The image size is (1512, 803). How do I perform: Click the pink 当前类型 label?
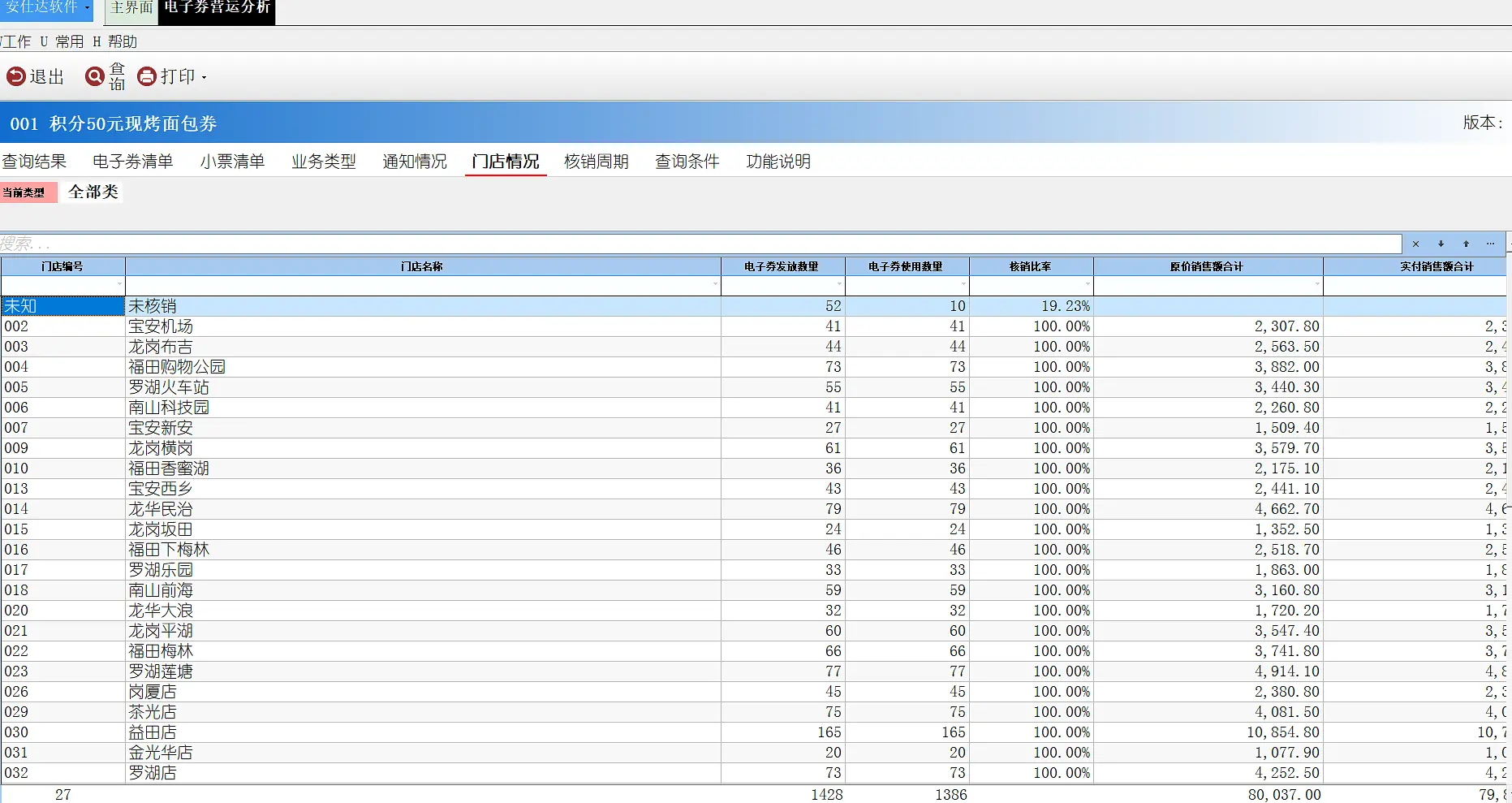(x=28, y=192)
